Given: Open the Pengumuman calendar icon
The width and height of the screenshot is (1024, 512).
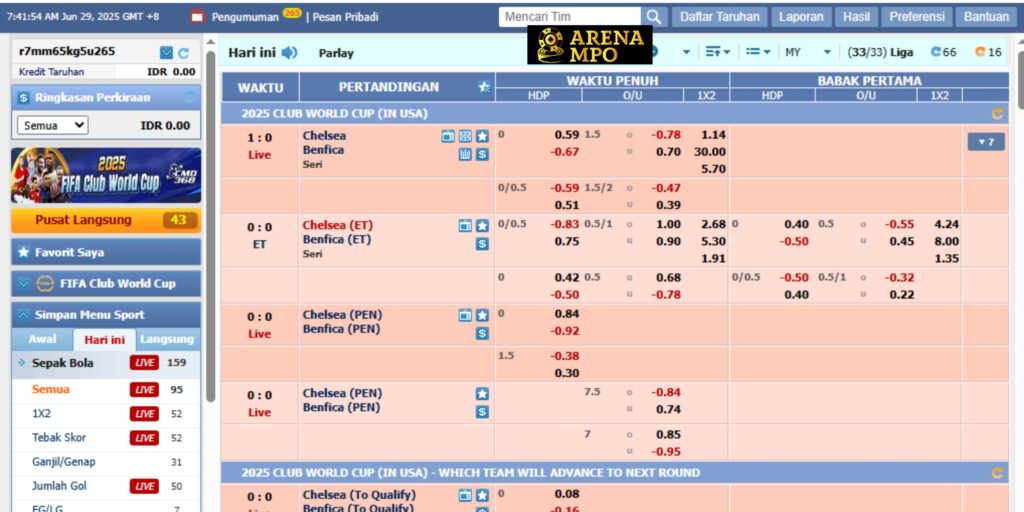Looking at the screenshot, I should 197,17.
